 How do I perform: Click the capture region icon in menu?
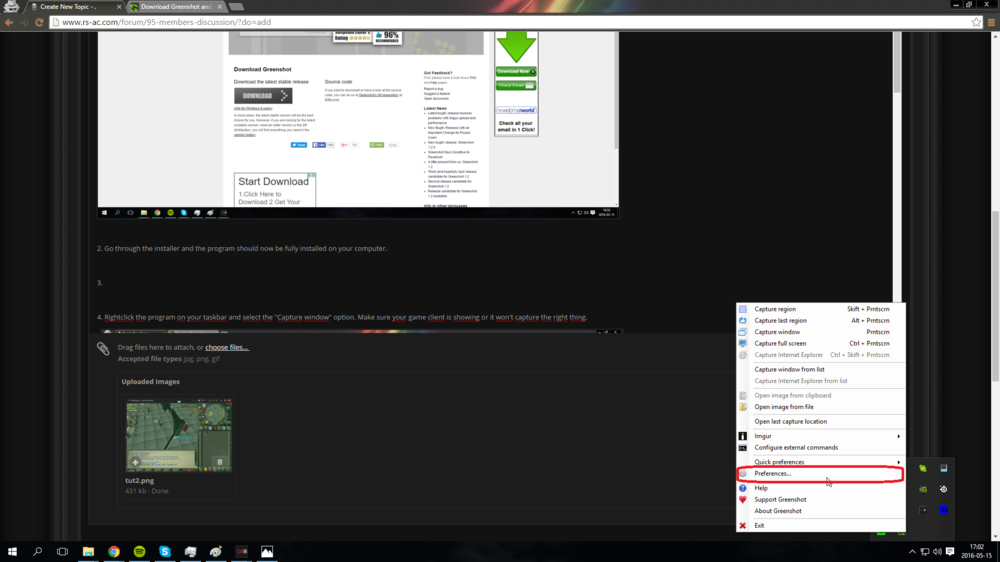click(x=742, y=309)
